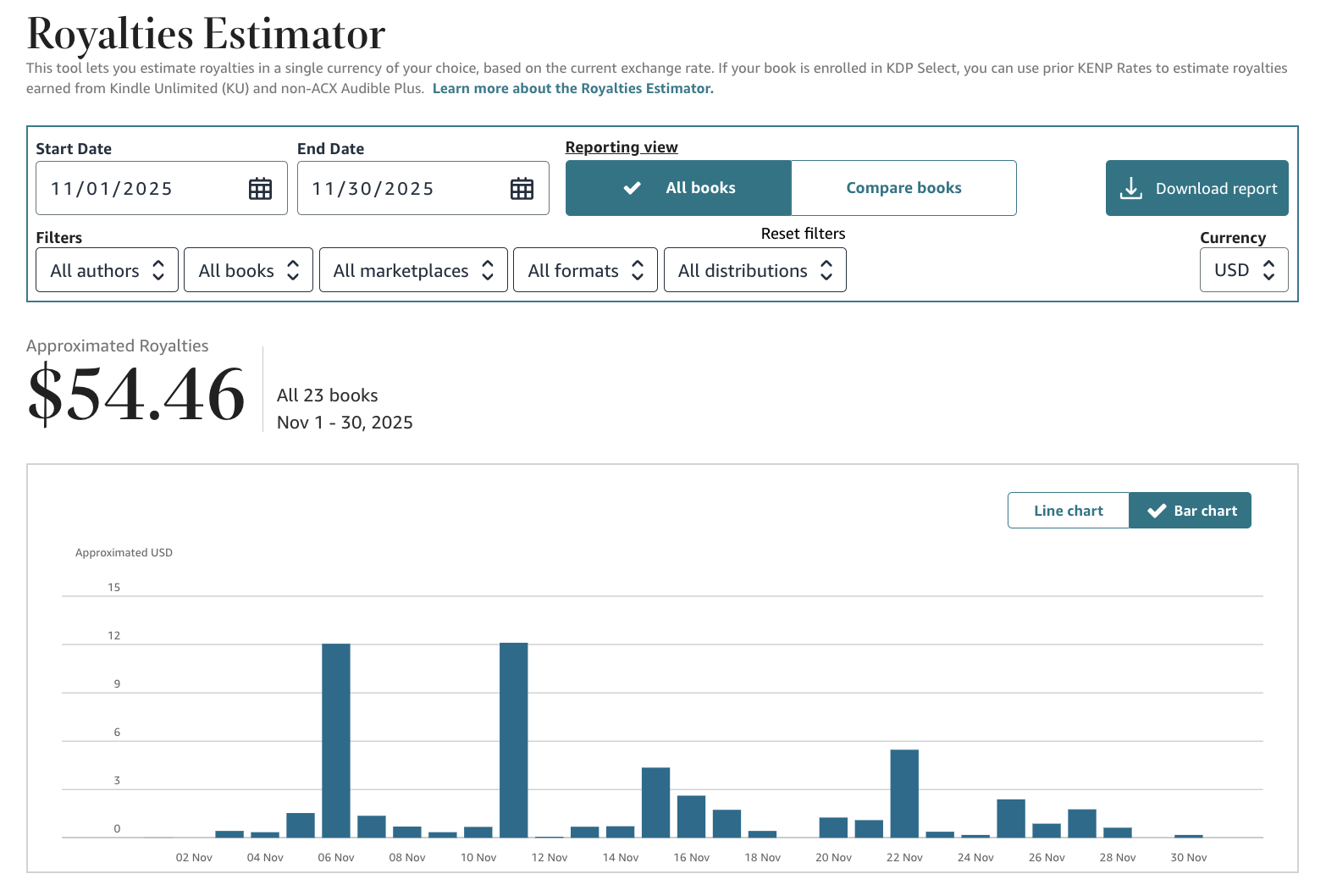Click the up-down arrows on All authors

click(x=158, y=270)
